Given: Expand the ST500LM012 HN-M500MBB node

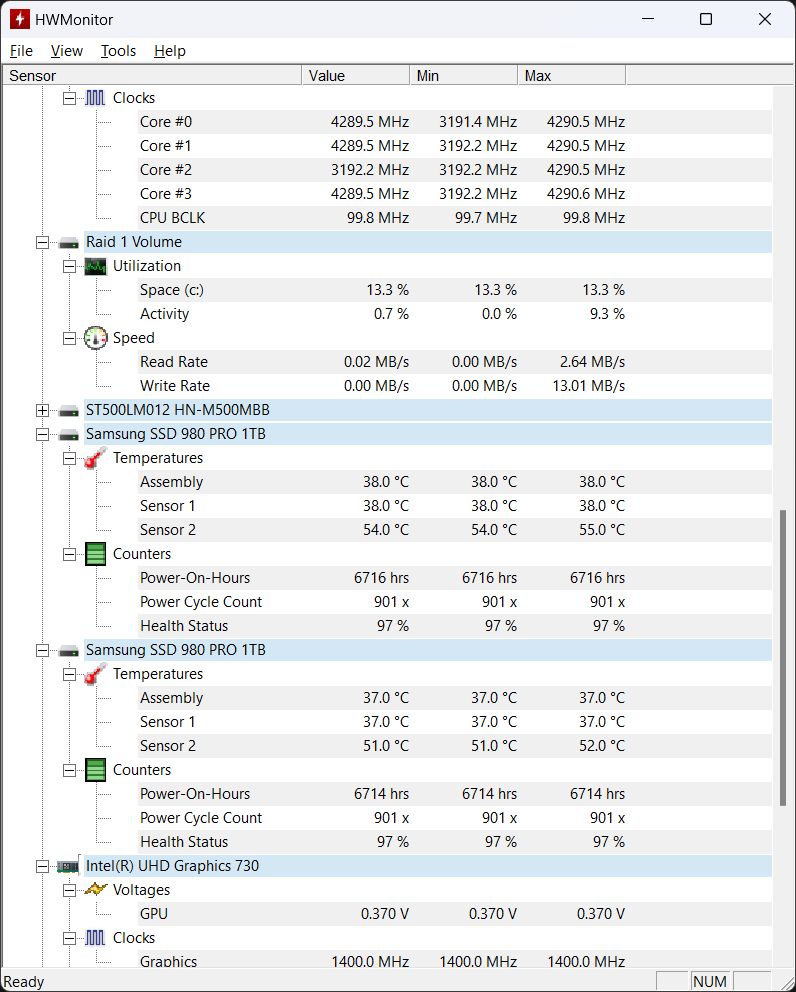Looking at the screenshot, I should 42,411.
